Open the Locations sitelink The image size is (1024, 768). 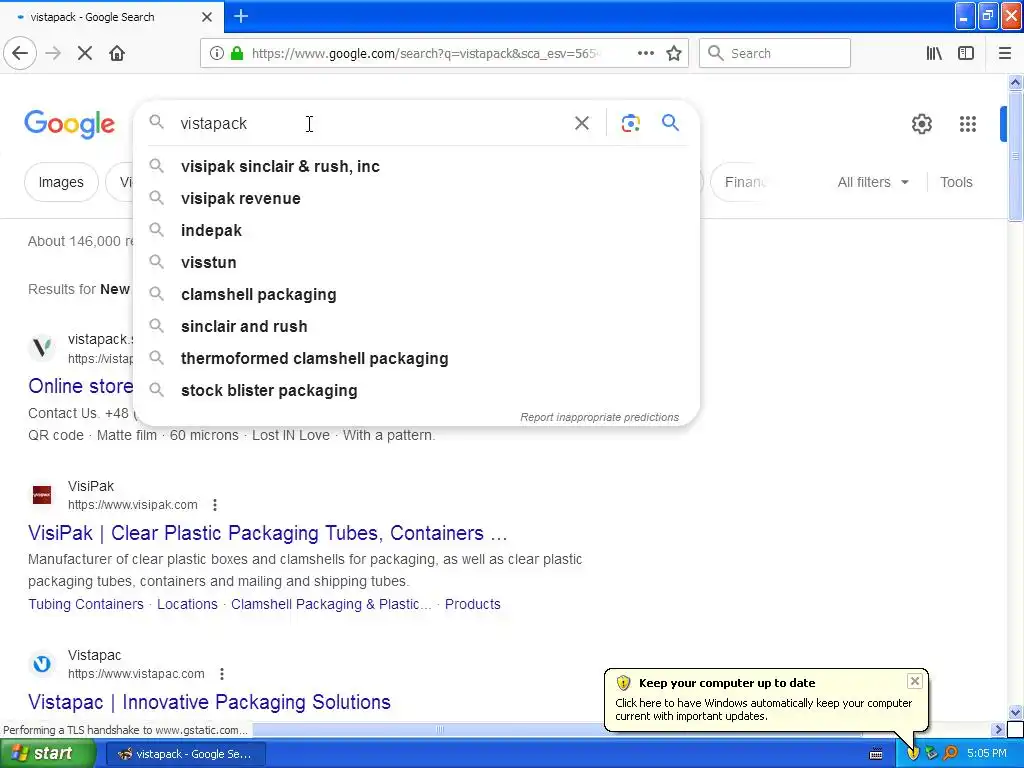(x=187, y=604)
